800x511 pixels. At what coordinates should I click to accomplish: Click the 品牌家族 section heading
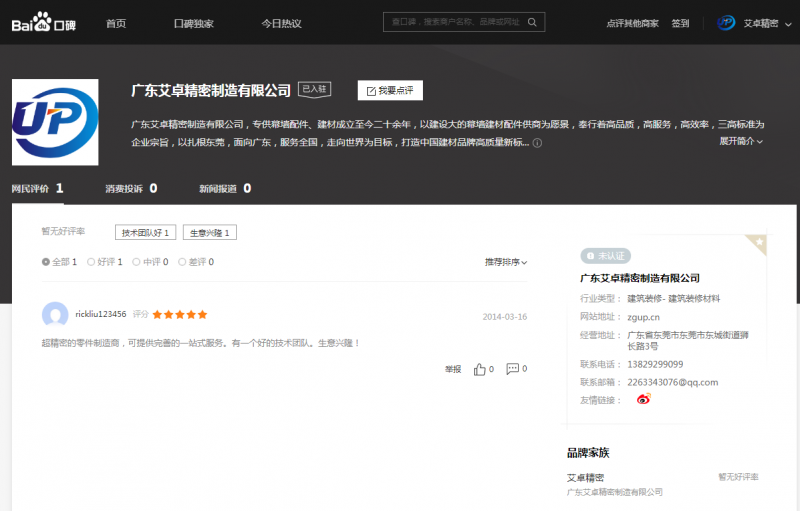tap(588, 453)
